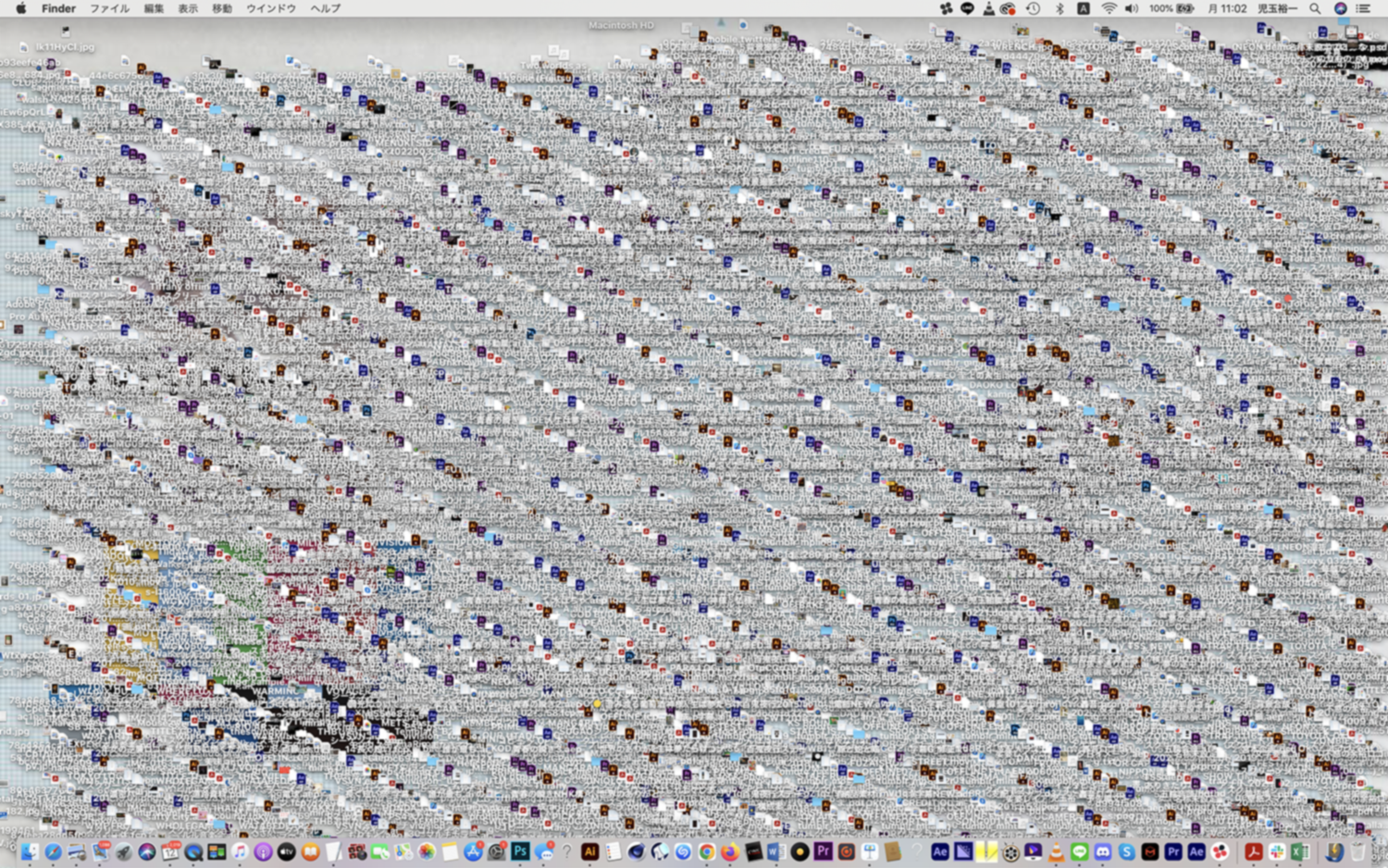Launch Adobe Acrobat from the Dock

coord(1254,851)
